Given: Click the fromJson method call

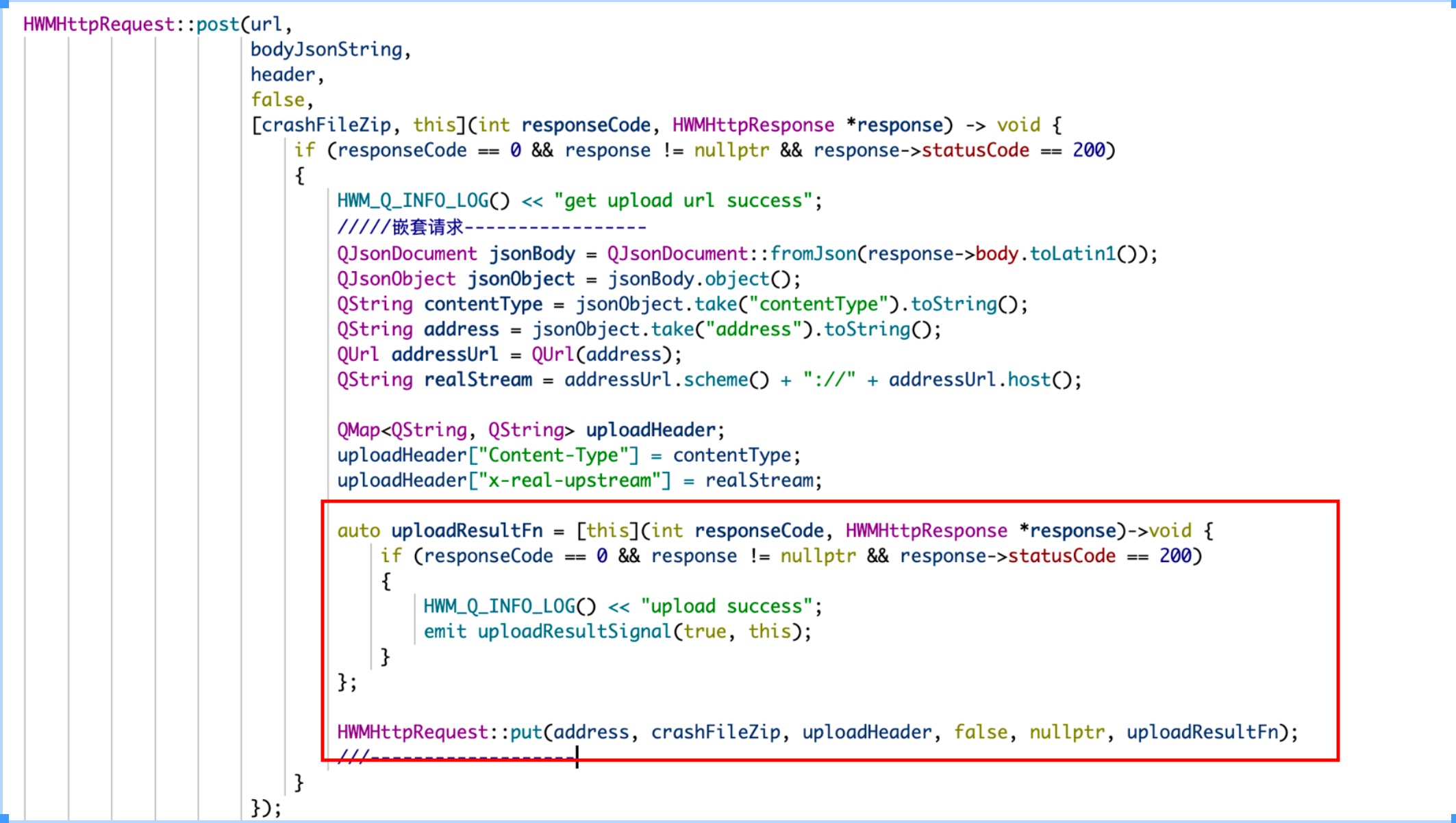Looking at the screenshot, I should [813, 254].
